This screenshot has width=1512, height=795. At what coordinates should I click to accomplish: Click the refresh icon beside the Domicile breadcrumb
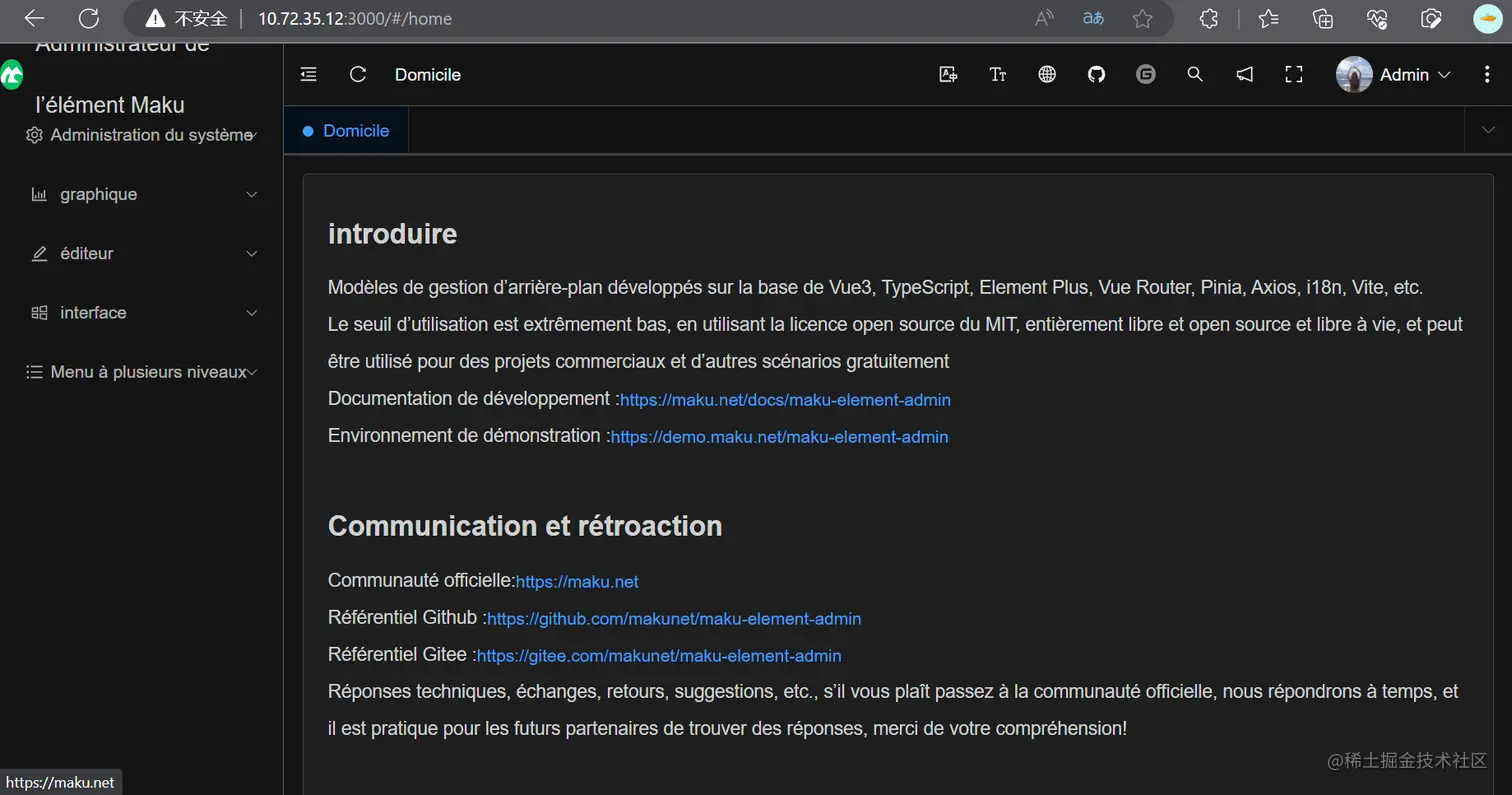pyautogui.click(x=358, y=74)
